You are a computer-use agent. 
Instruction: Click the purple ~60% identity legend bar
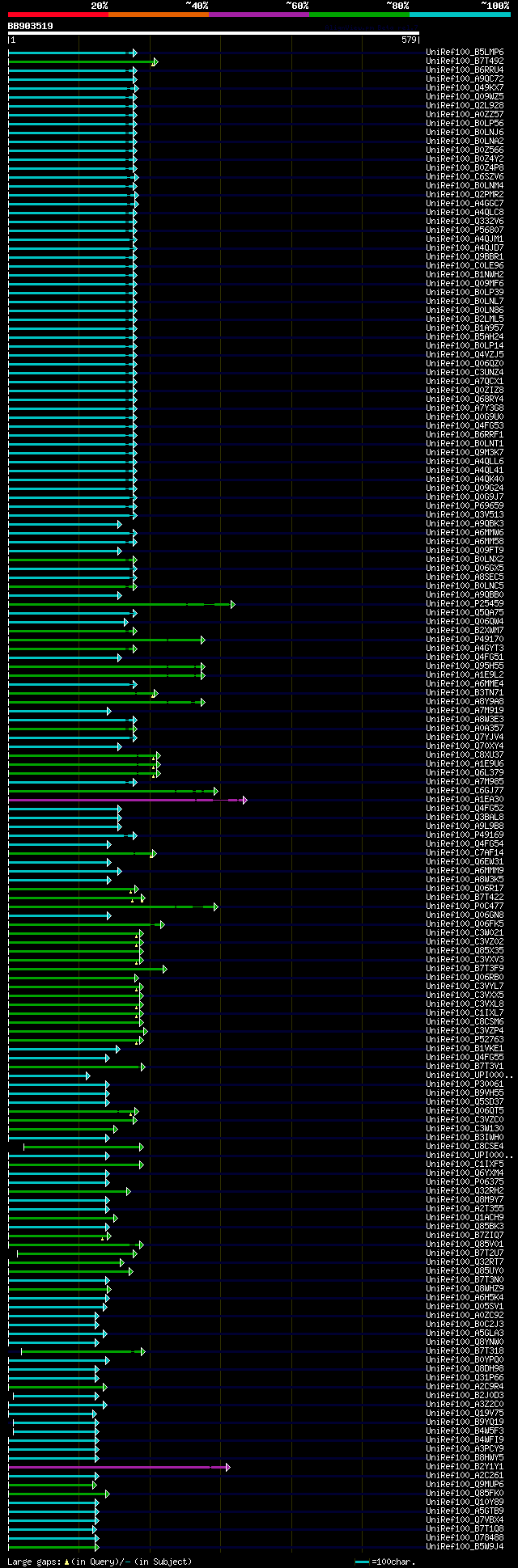pos(258,15)
